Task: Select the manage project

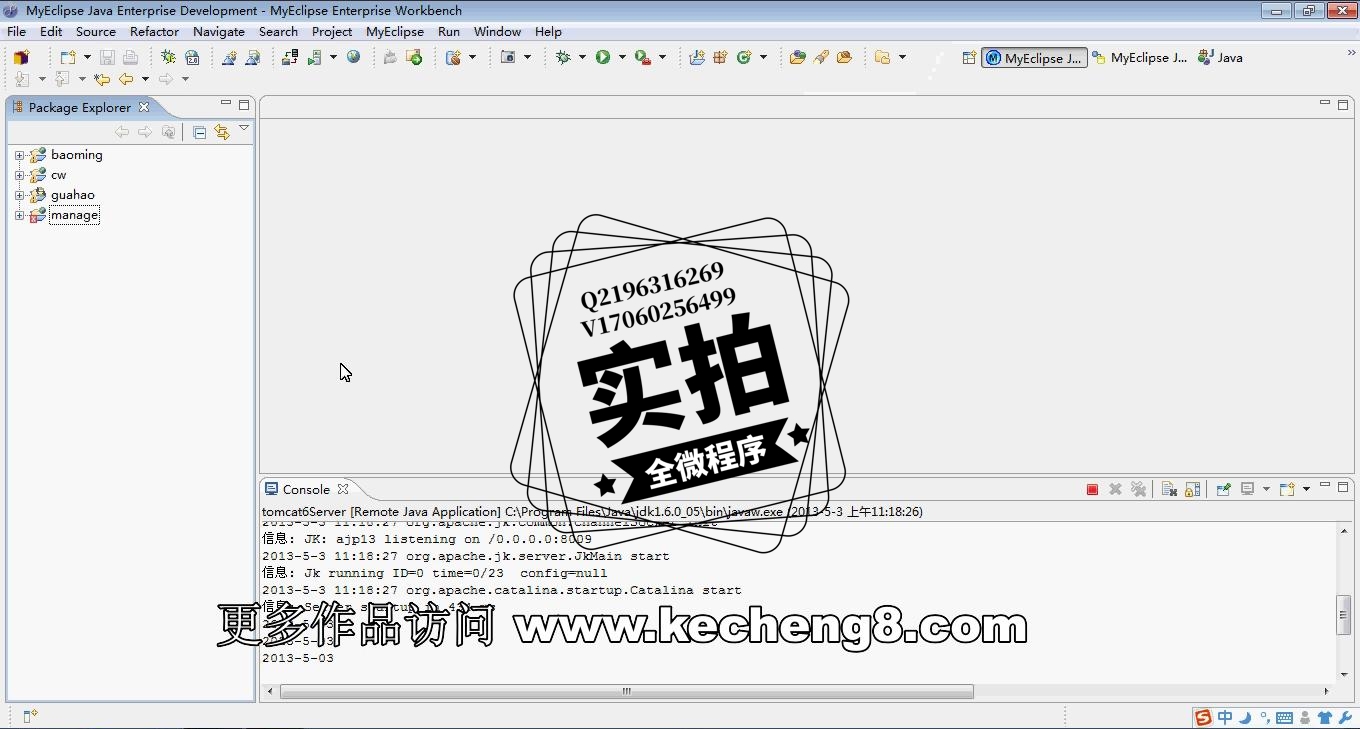Action: [74, 215]
